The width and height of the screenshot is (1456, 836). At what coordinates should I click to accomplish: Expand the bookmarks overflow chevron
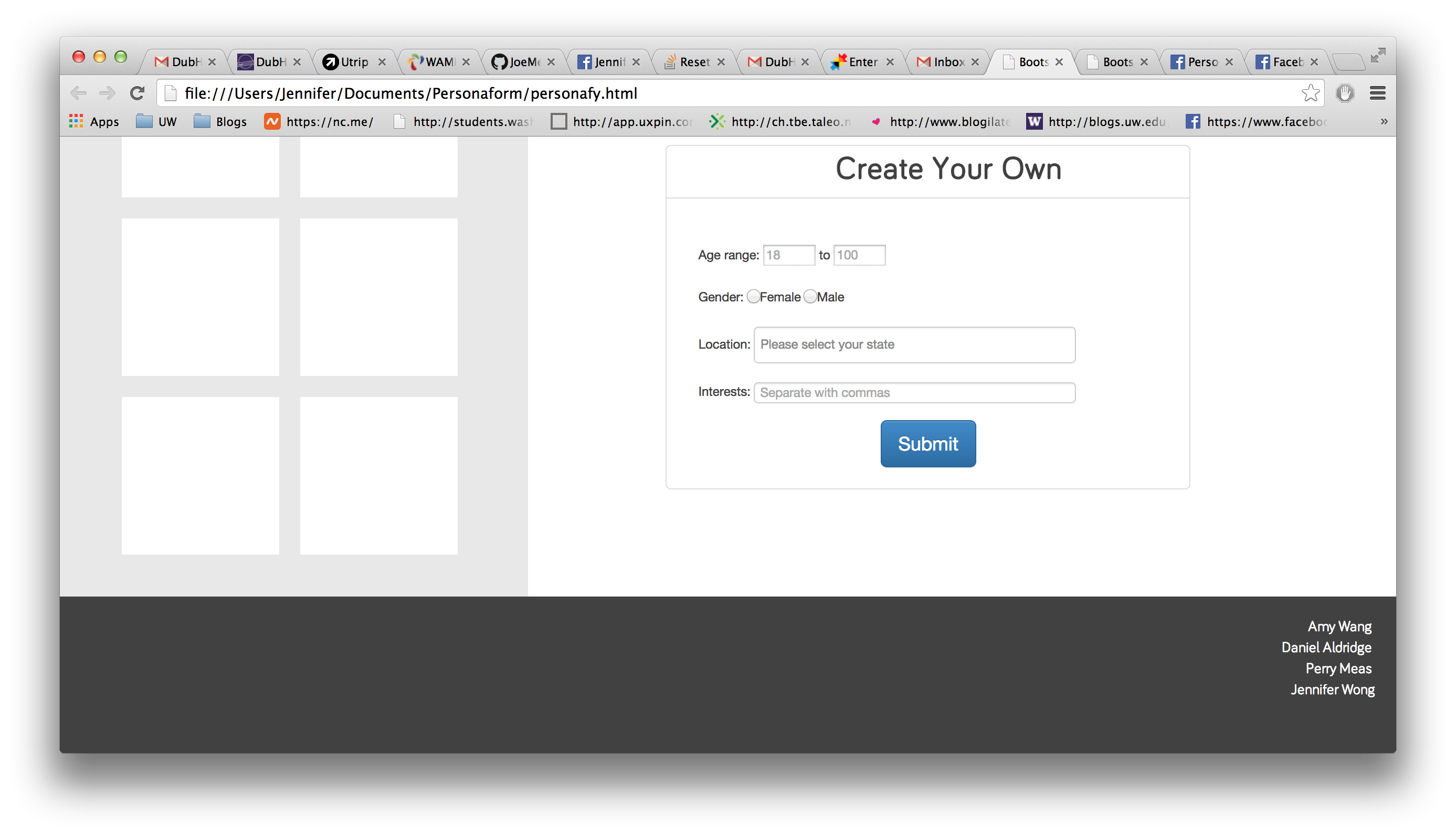click(1384, 121)
